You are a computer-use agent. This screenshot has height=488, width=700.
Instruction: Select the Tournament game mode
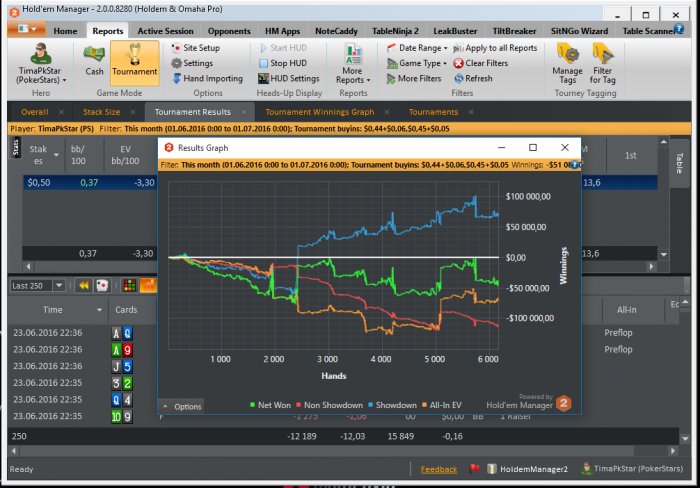click(x=134, y=63)
